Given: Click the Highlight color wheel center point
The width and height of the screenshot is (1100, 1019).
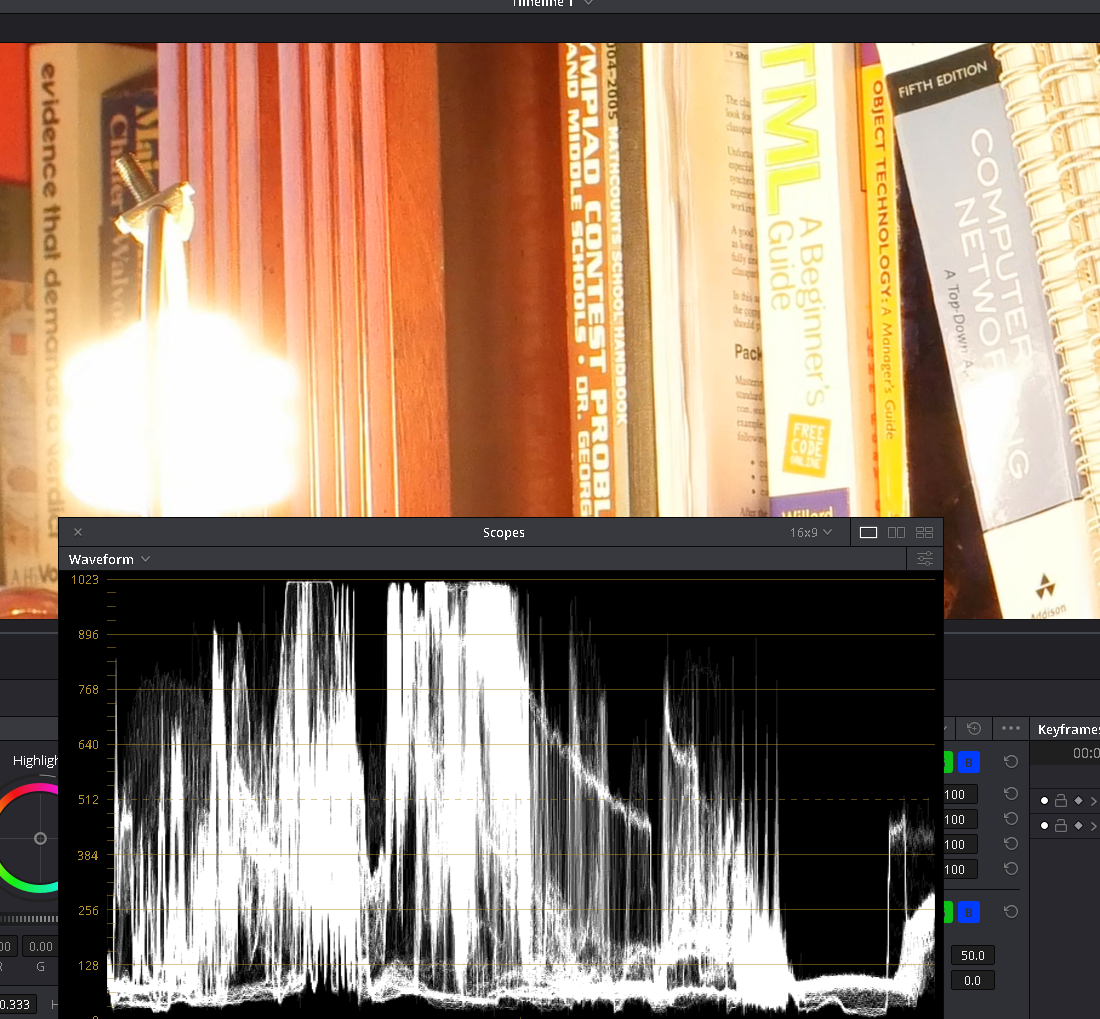Looking at the screenshot, I should pyautogui.click(x=41, y=838).
